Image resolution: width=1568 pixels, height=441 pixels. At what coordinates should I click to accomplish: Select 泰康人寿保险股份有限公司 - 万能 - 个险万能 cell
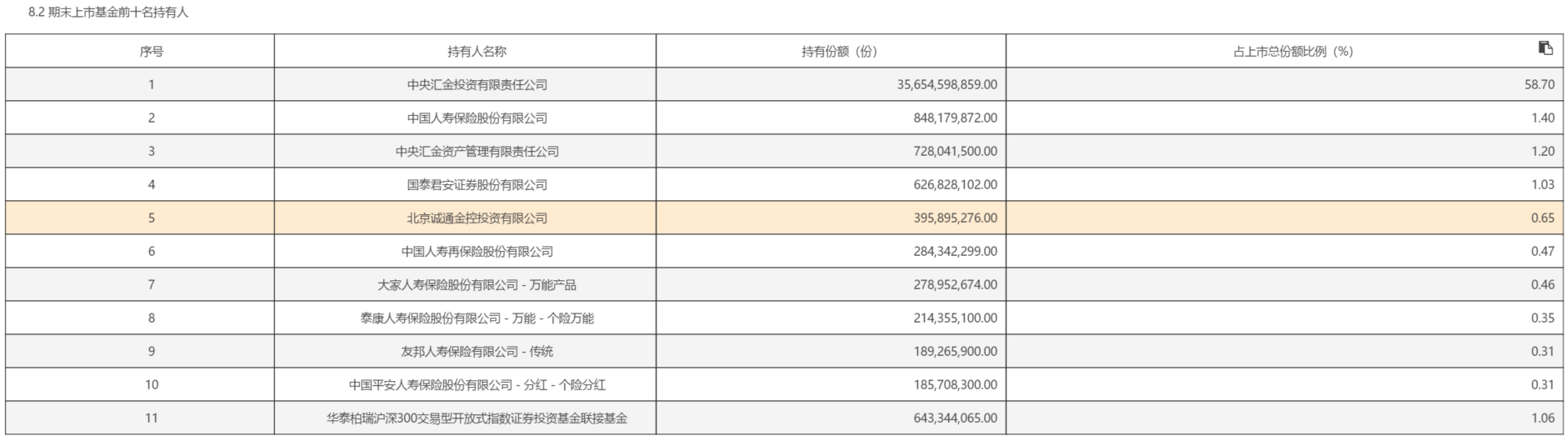[477, 318]
